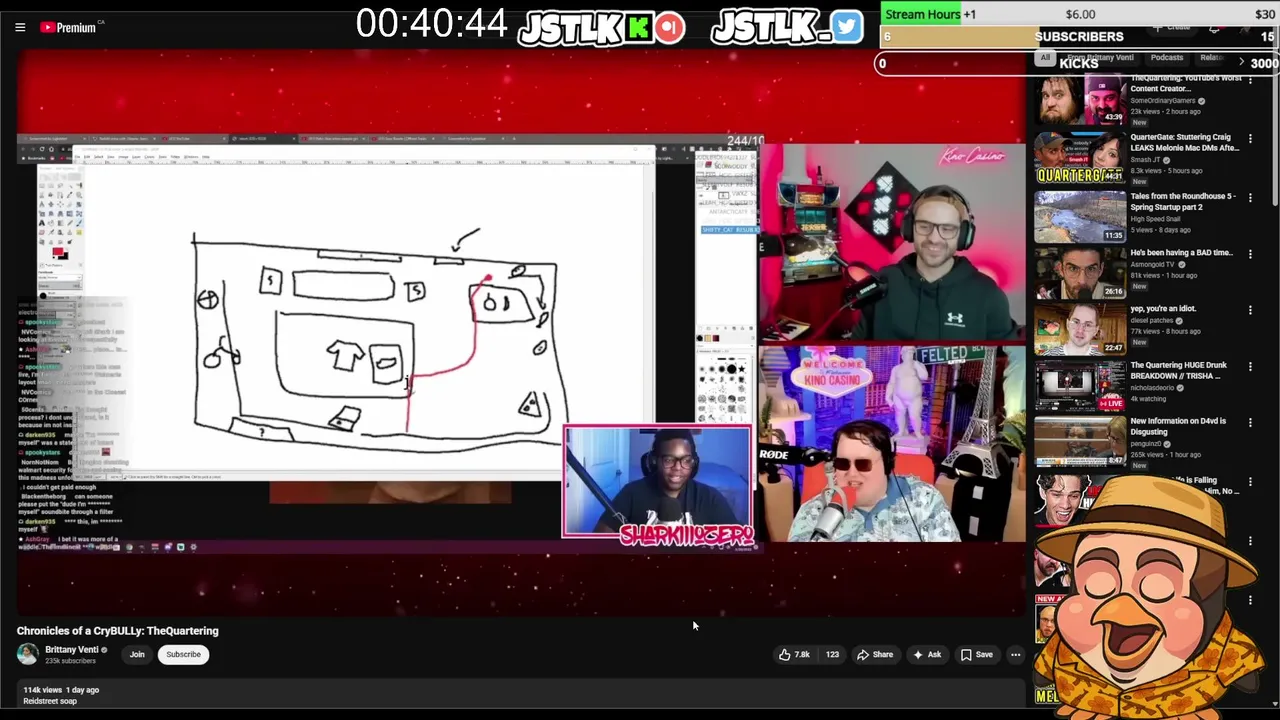Open title 'New Information on D4vd is Disgusting'
The image size is (1280, 720).
1178,426
